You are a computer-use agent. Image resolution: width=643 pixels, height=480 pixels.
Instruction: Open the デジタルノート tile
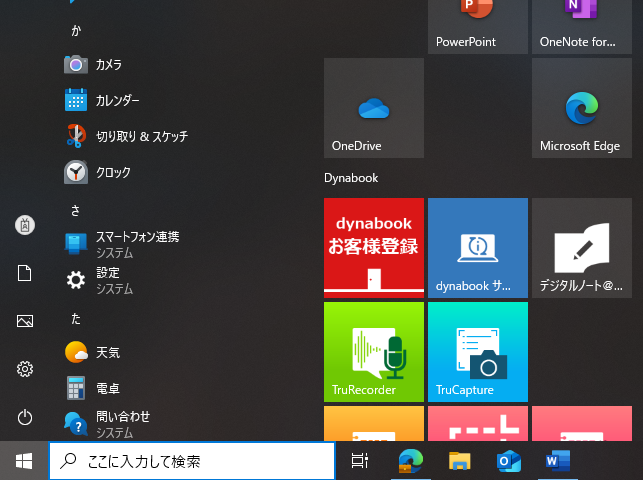581,247
